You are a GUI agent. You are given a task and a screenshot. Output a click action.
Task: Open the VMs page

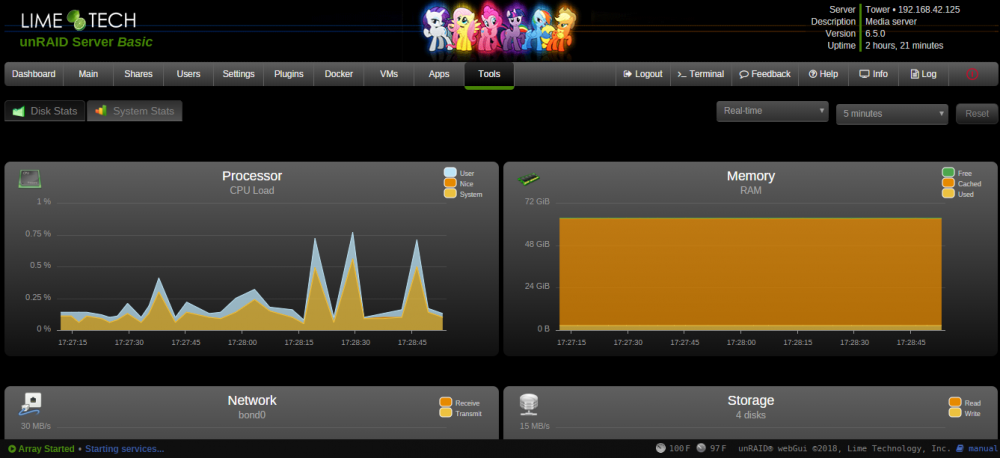coord(388,74)
